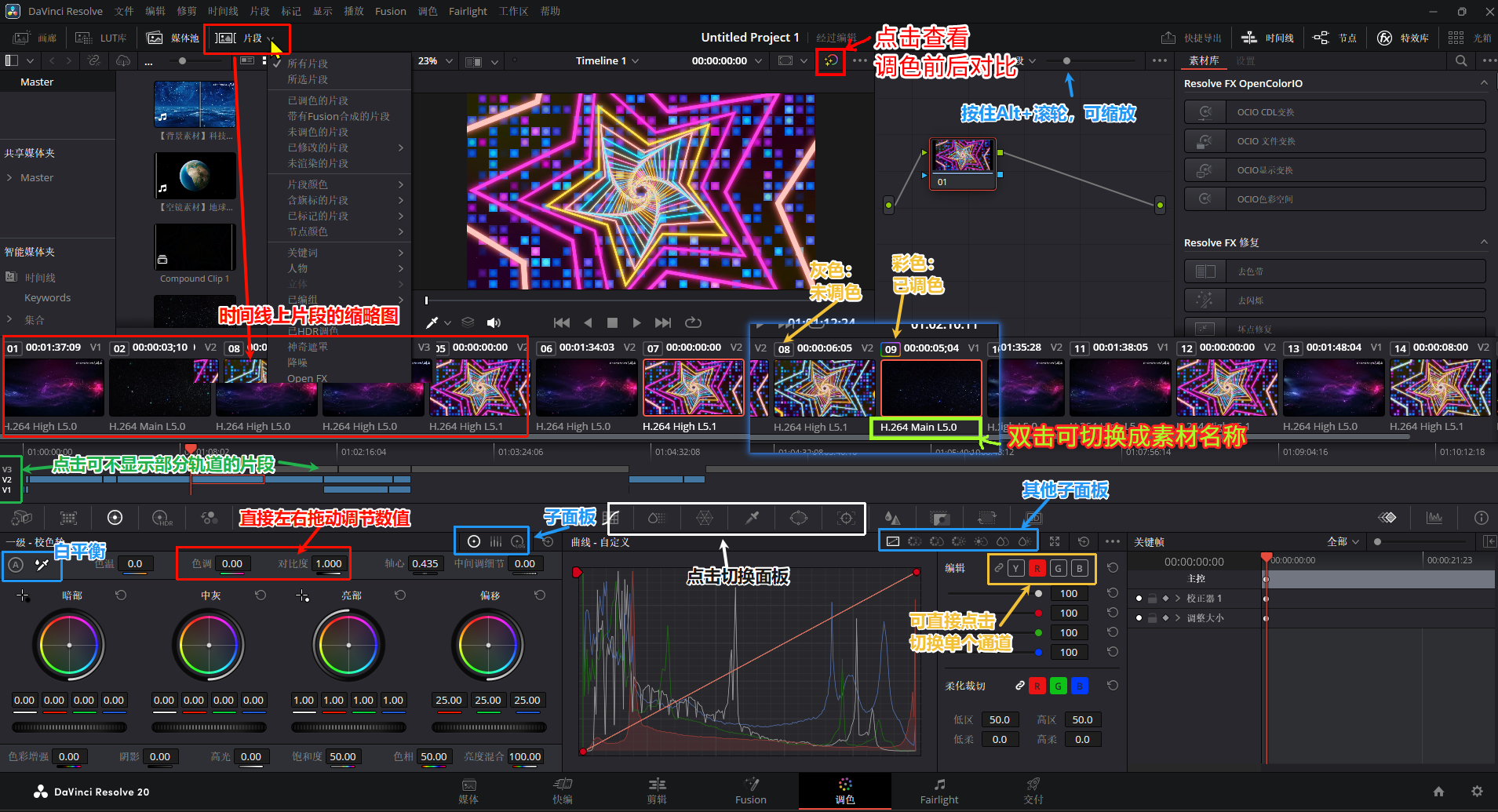The height and width of the screenshot is (812, 1498).
Task: Open the Power Window palette
Action: coord(799,518)
